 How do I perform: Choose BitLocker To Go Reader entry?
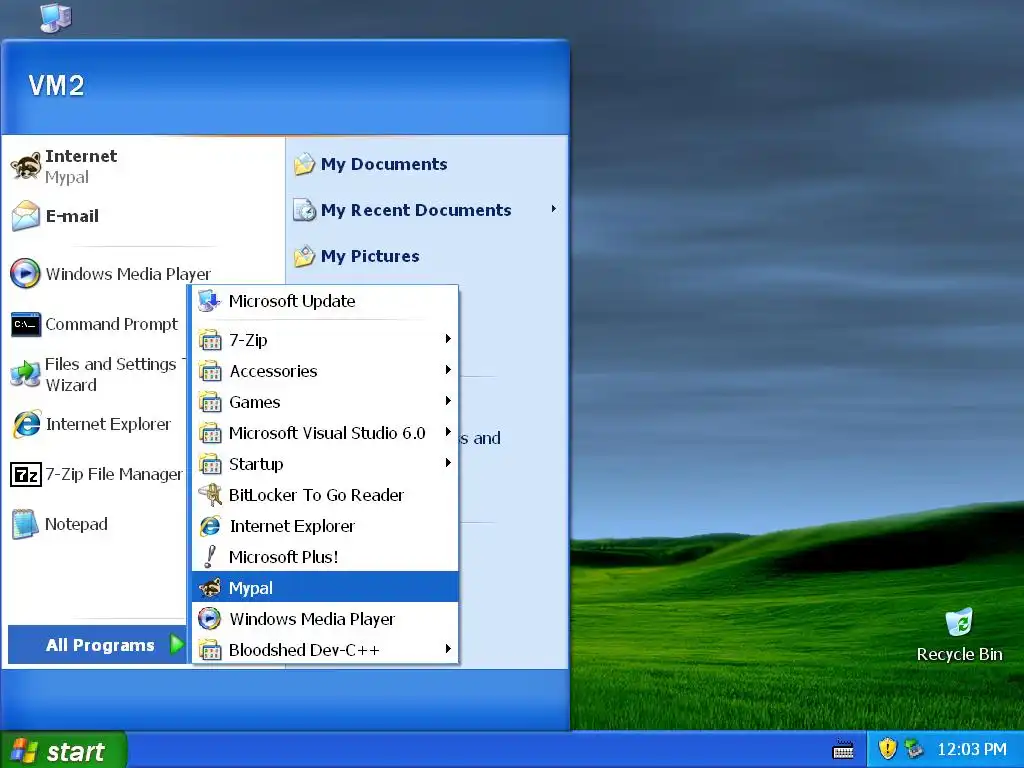pyautogui.click(x=325, y=495)
